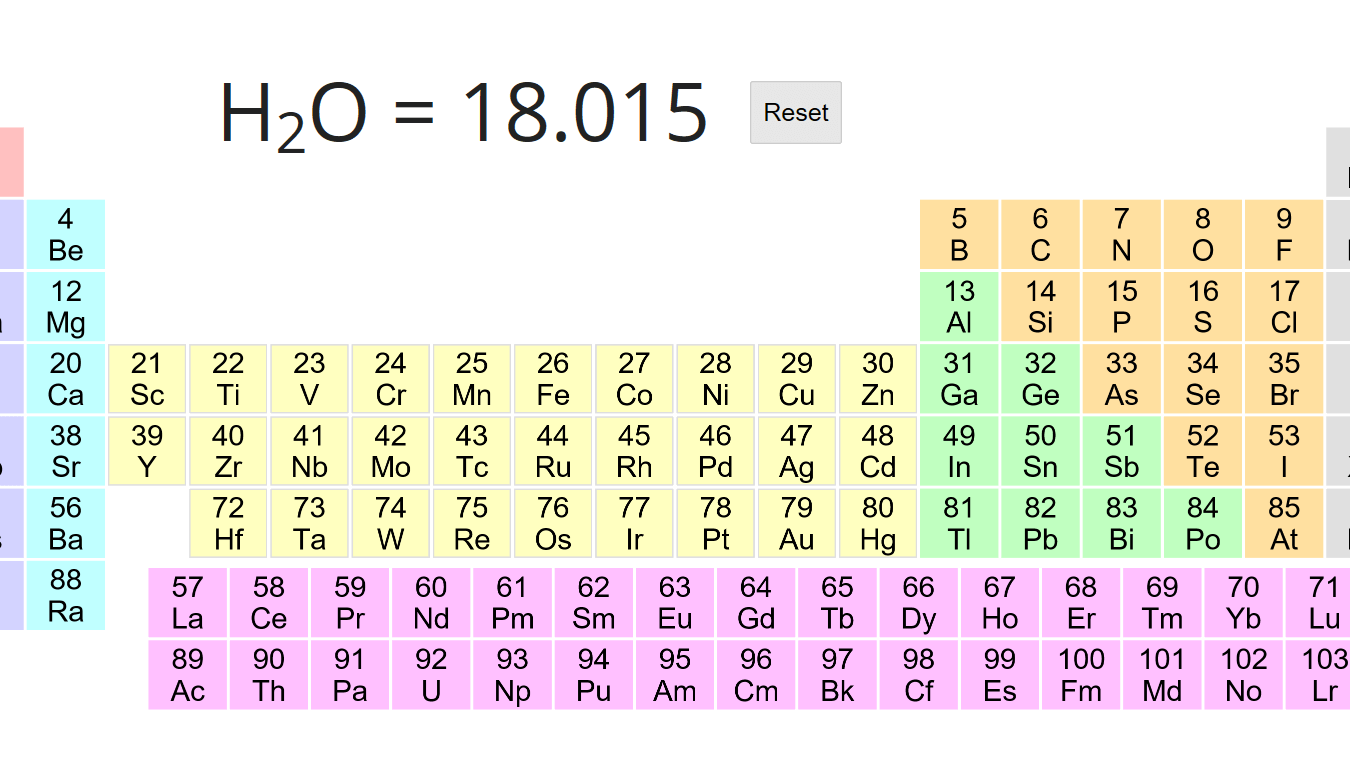Select Silicon from the table
The height and width of the screenshot is (759, 1350).
(1040, 307)
